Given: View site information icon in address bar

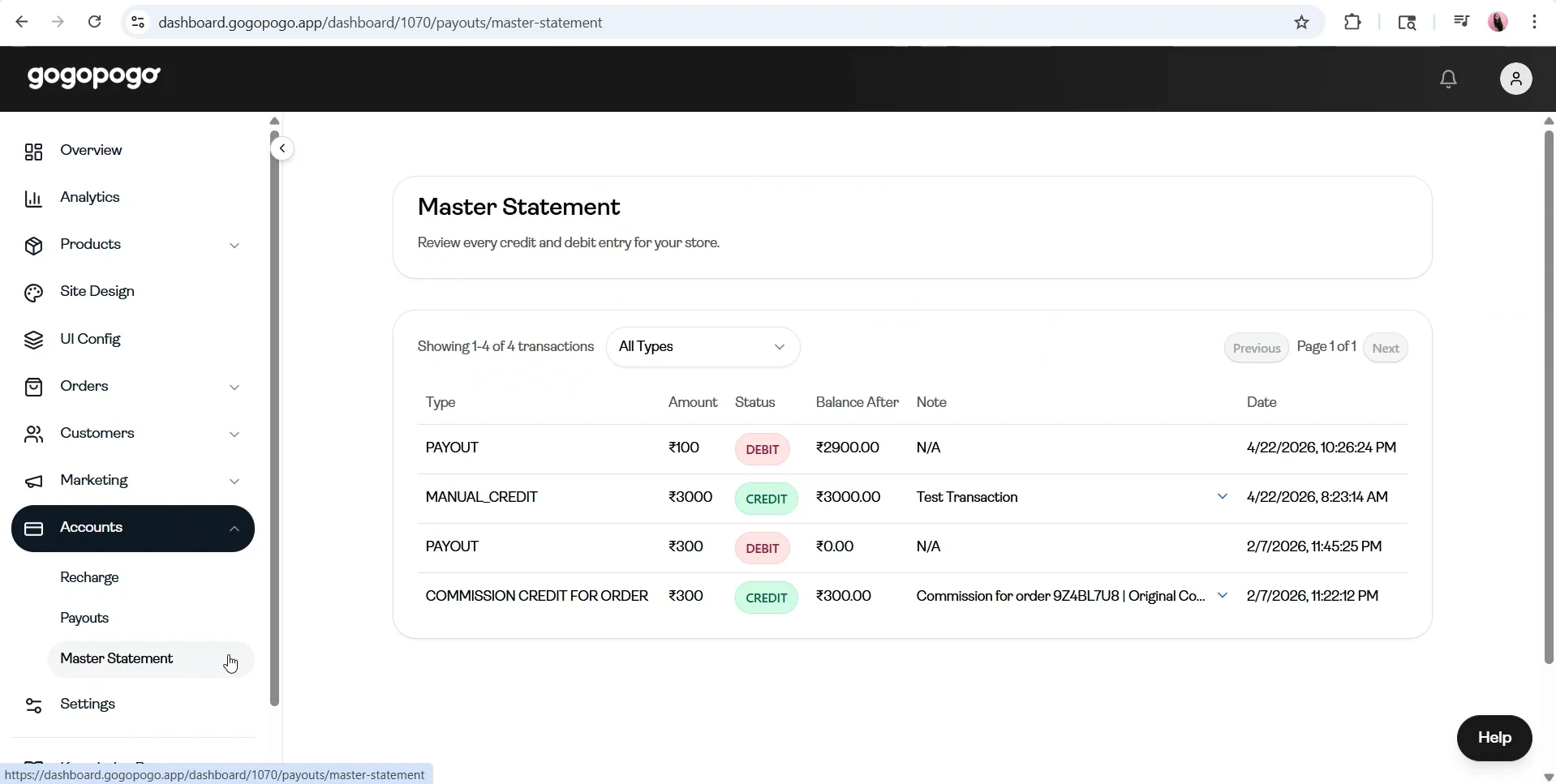Looking at the screenshot, I should [x=138, y=23].
